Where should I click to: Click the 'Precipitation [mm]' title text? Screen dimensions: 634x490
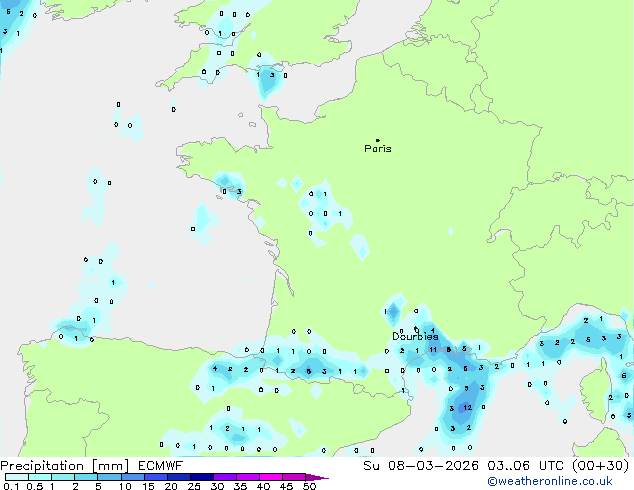point(65,466)
